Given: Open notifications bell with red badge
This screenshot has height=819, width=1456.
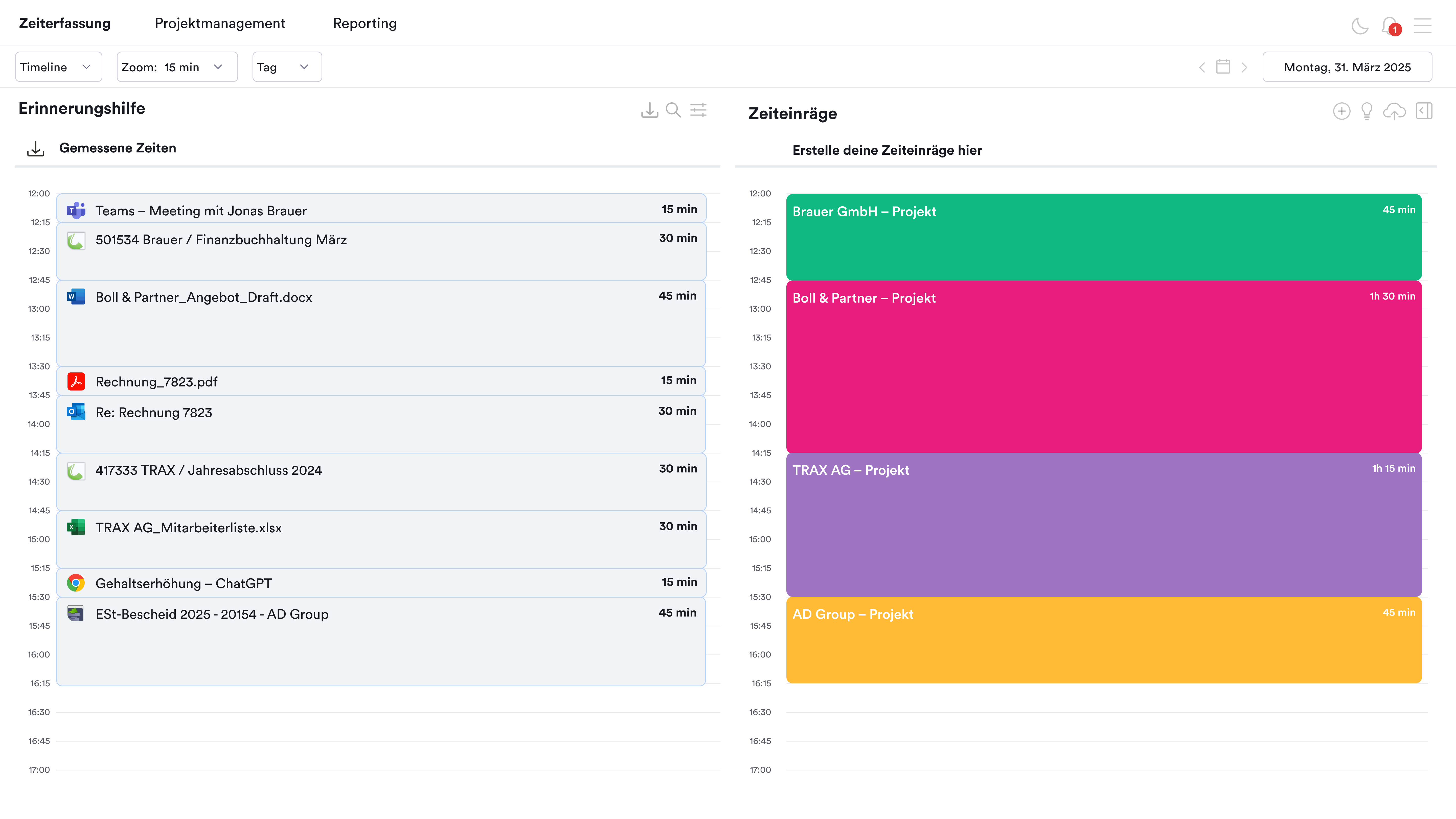Looking at the screenshot, I should click(x=1389, y=26).
